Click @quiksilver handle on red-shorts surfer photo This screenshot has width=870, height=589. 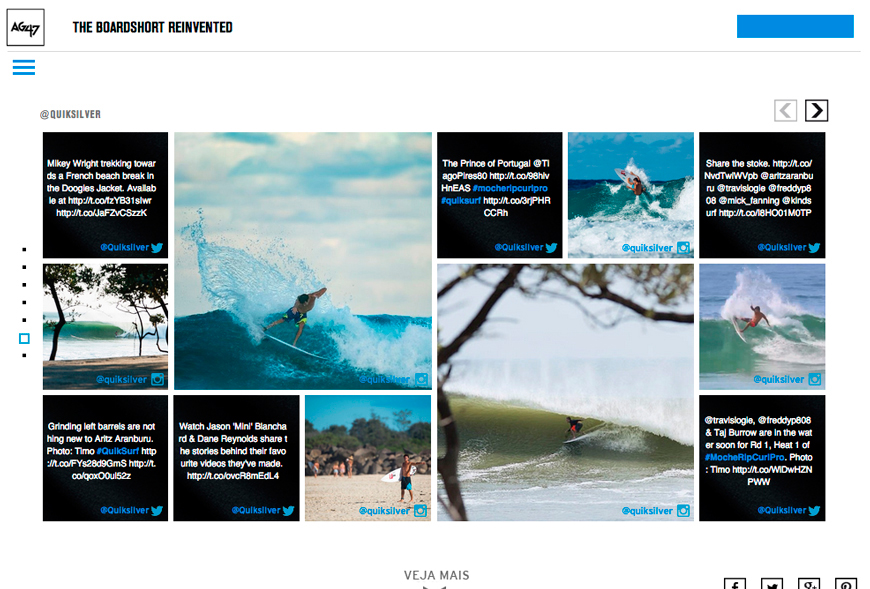[778, 380]
